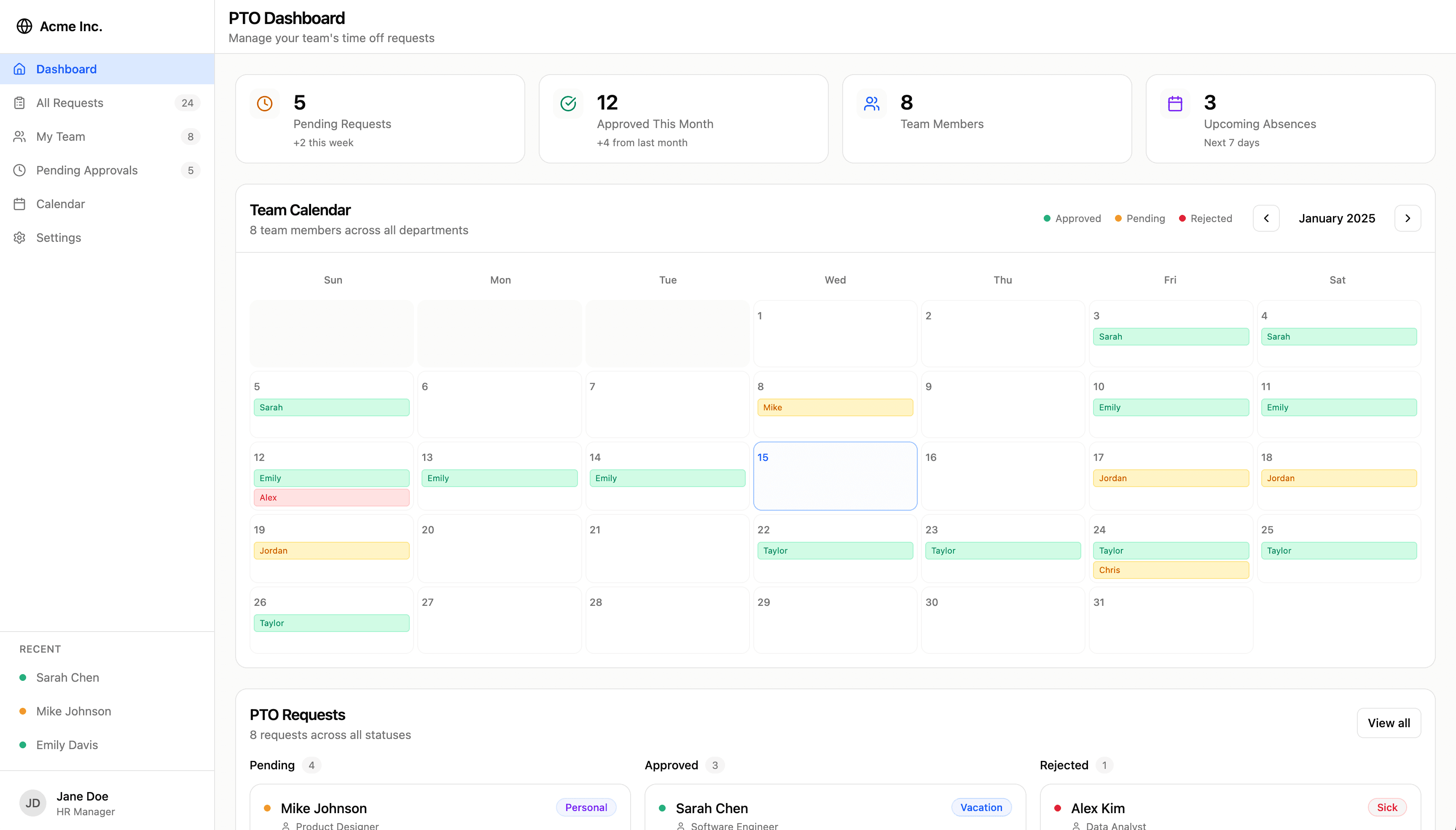This screenshot has width=1456, height=830.
Task: Click the blue users icon on Team Members card
Action: (x=871, y=103)
